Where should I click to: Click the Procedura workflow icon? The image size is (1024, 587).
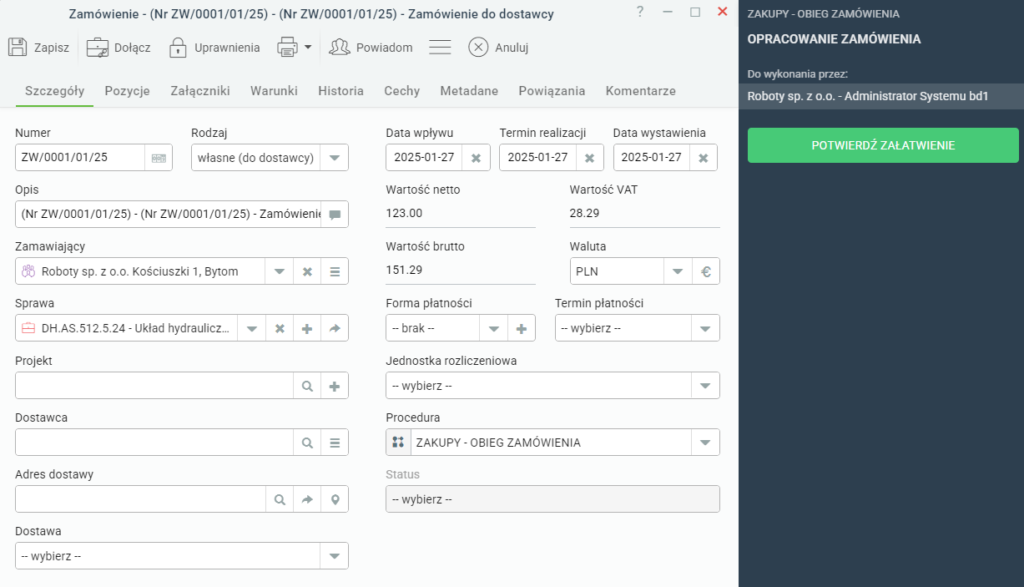(398, 443)
